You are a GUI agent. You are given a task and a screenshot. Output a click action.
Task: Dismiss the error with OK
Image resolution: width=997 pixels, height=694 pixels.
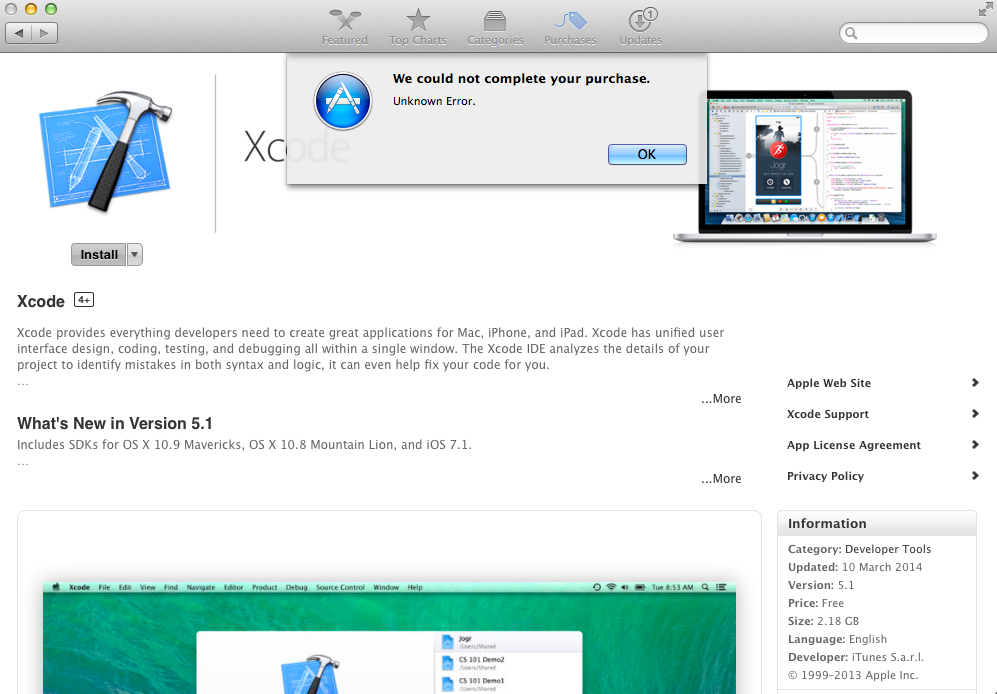(x=646, y=154)
